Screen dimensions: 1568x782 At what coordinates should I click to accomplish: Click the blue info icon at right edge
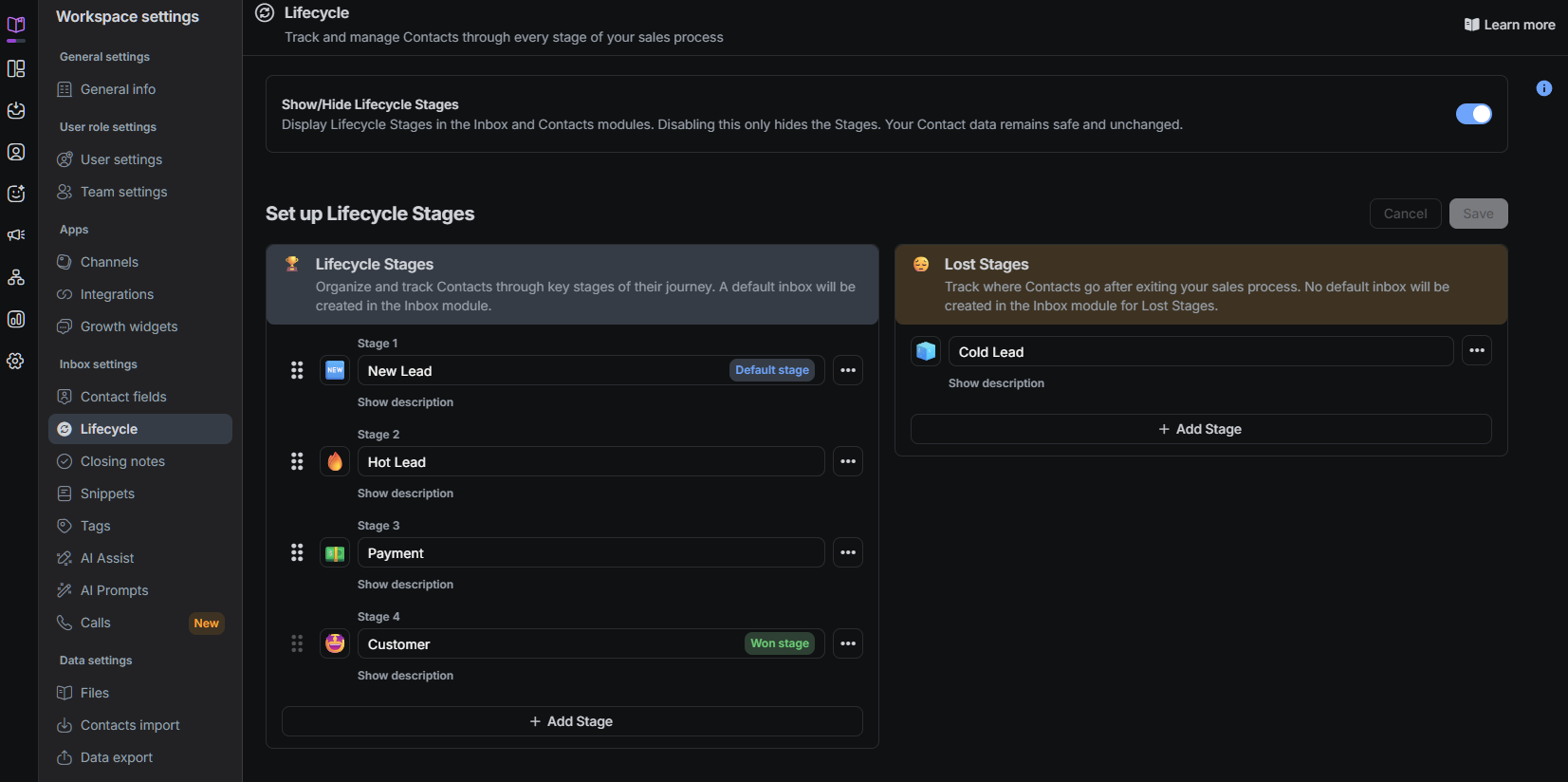[x=1544, y=88]
